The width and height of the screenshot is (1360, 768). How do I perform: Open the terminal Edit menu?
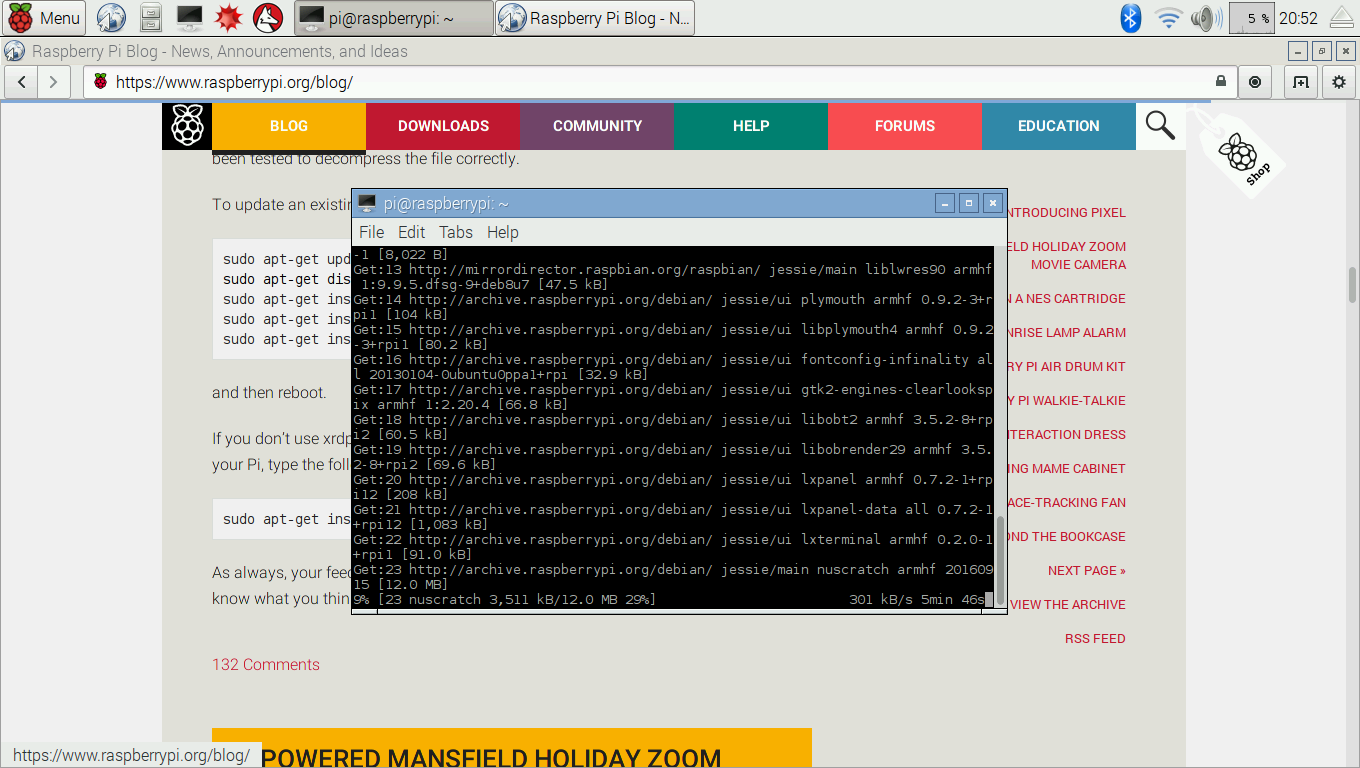click(411, 232)
